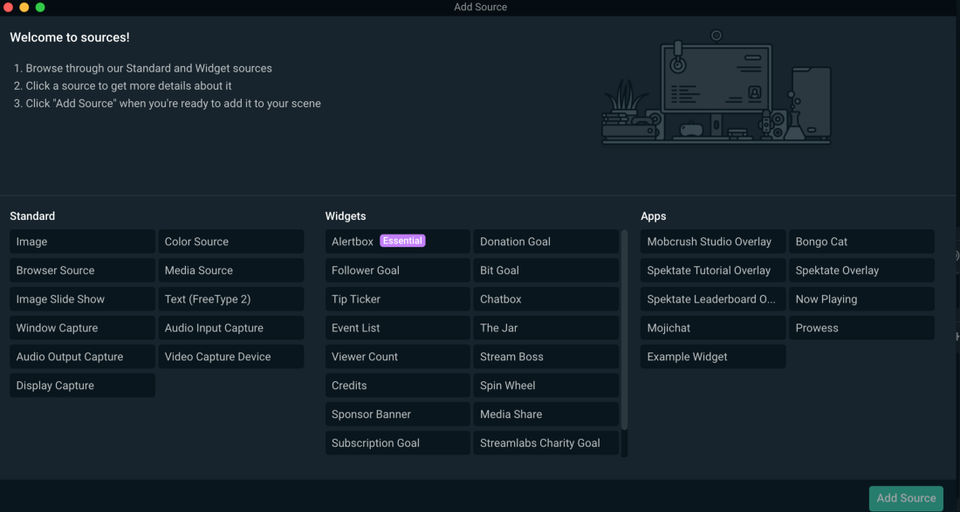Select Mobcrush Studio Overlay app
Image resolution: width=960 pixels, height=512 pixels.
coord(713,241)
